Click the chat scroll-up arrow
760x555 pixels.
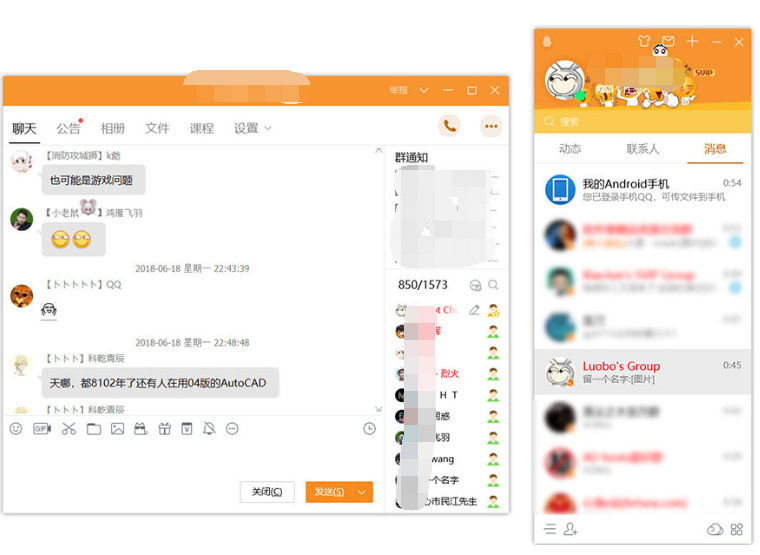click(x=379, y=150)
